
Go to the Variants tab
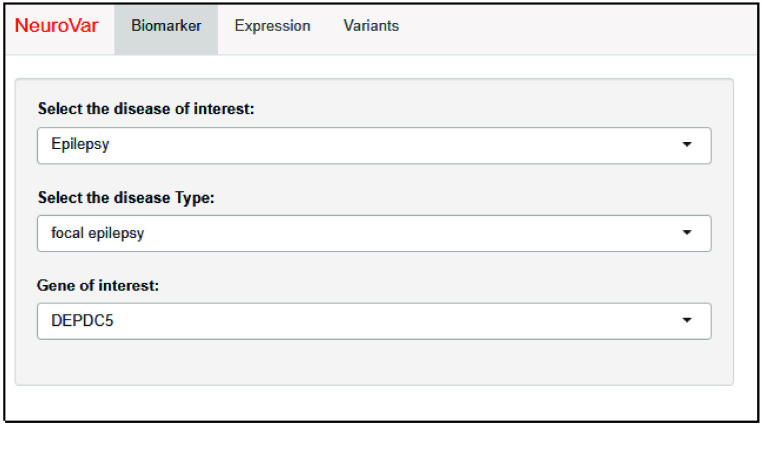371,26
